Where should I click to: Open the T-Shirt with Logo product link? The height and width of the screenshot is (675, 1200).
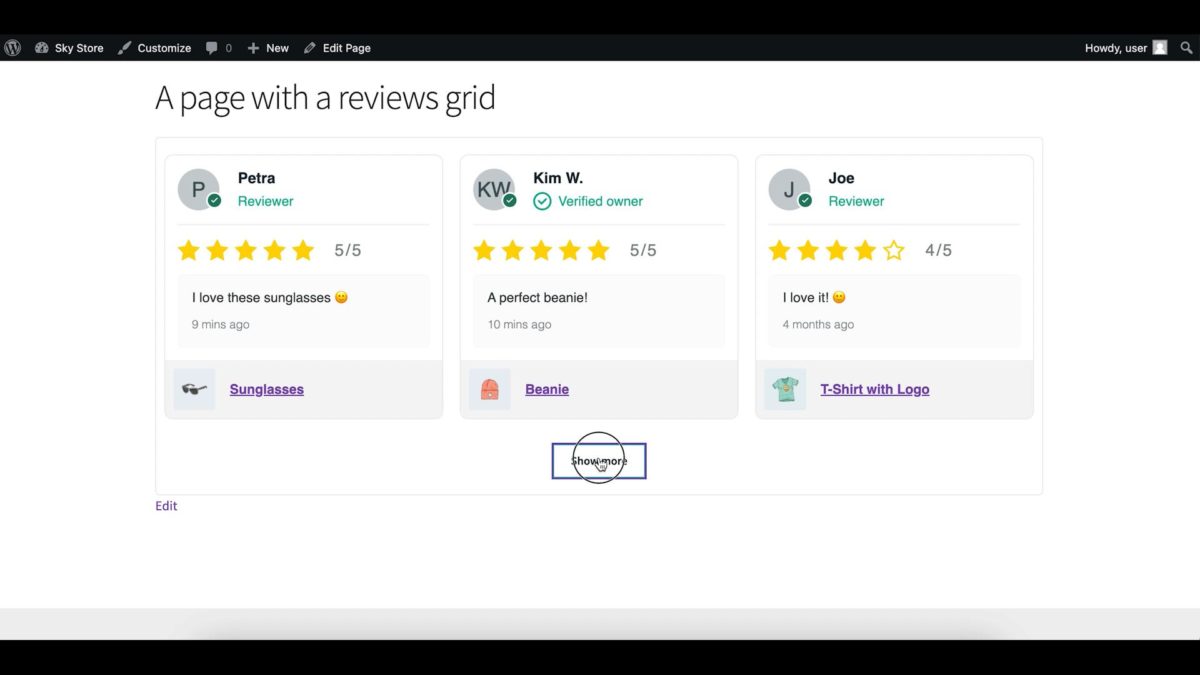pyautogui.click(x=875, y=389)
